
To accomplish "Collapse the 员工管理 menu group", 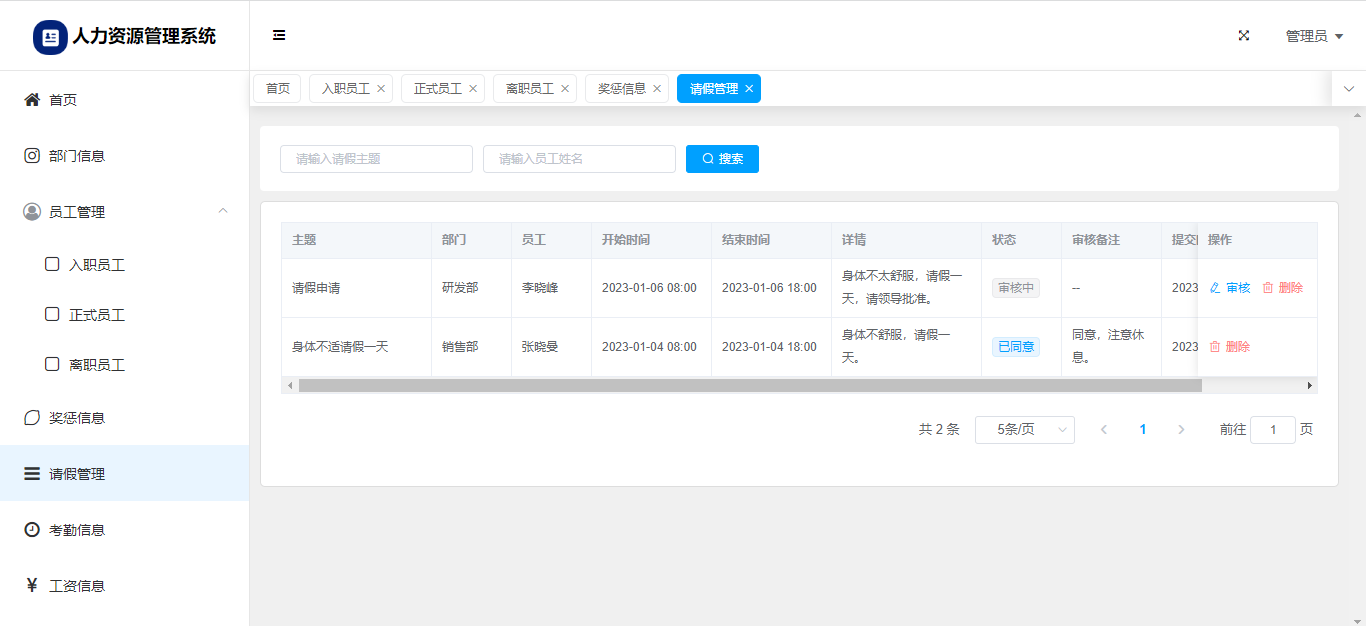I will (223, 211).
